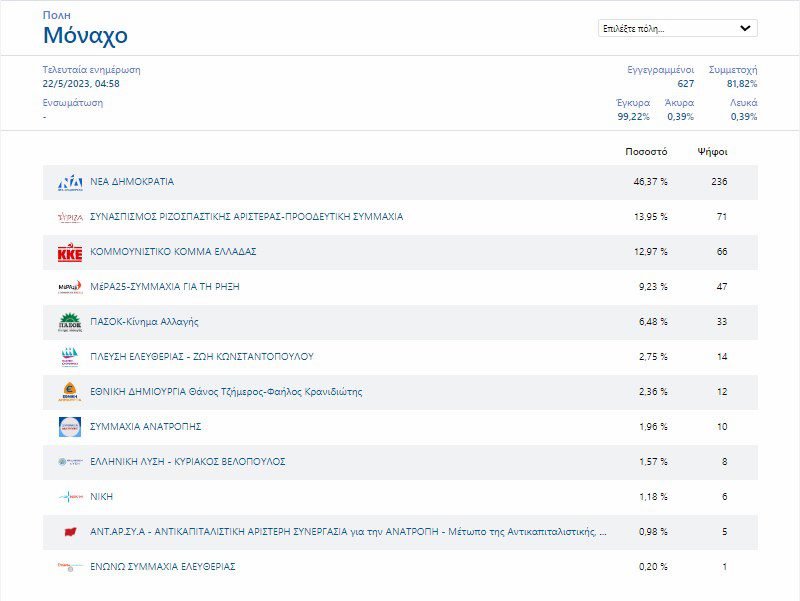Click the Ποσοστό column header
Screen dimensions: 800x601
pos(646,152)
